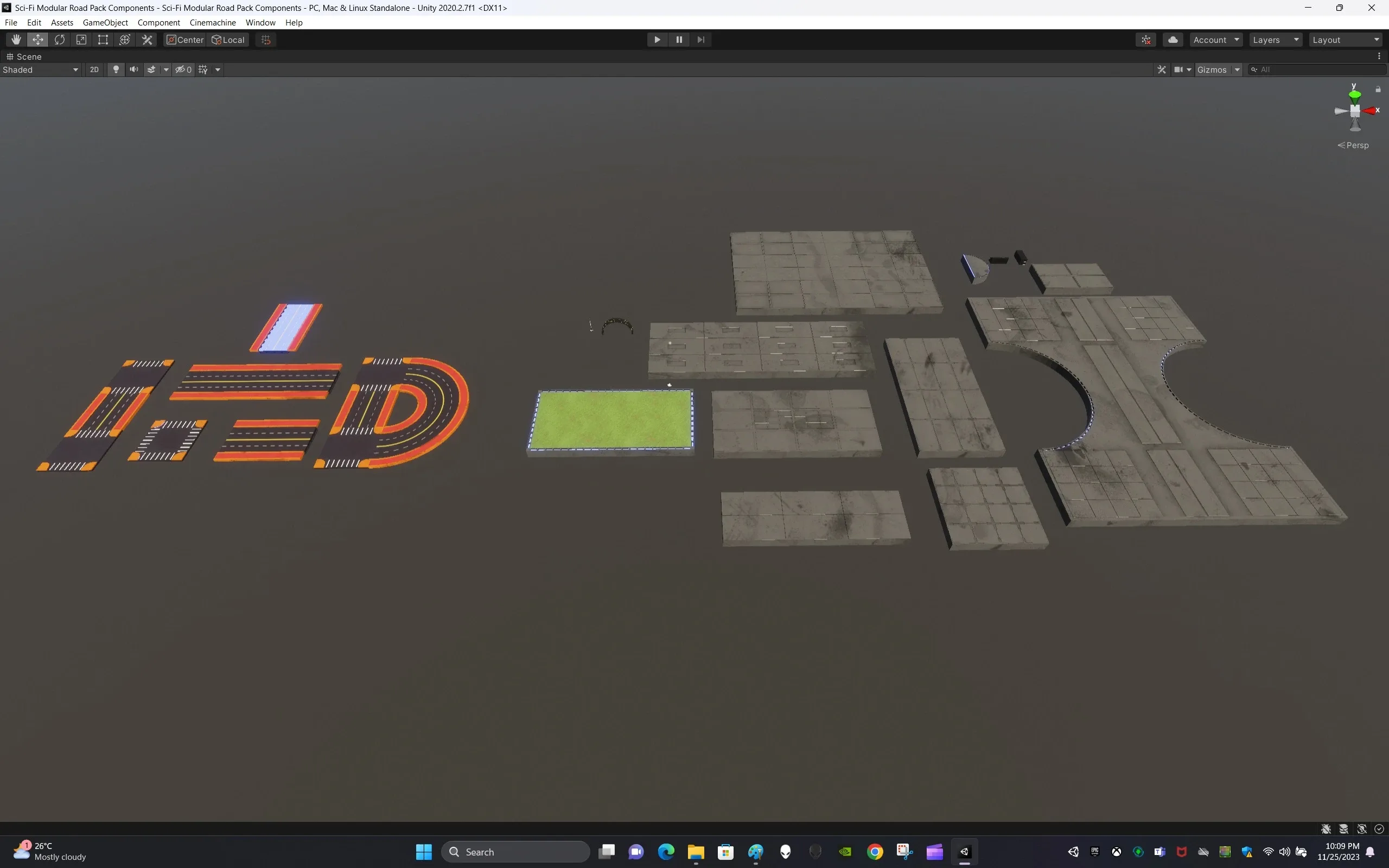Activate the Rect Transform tool

tap(103, 39)
